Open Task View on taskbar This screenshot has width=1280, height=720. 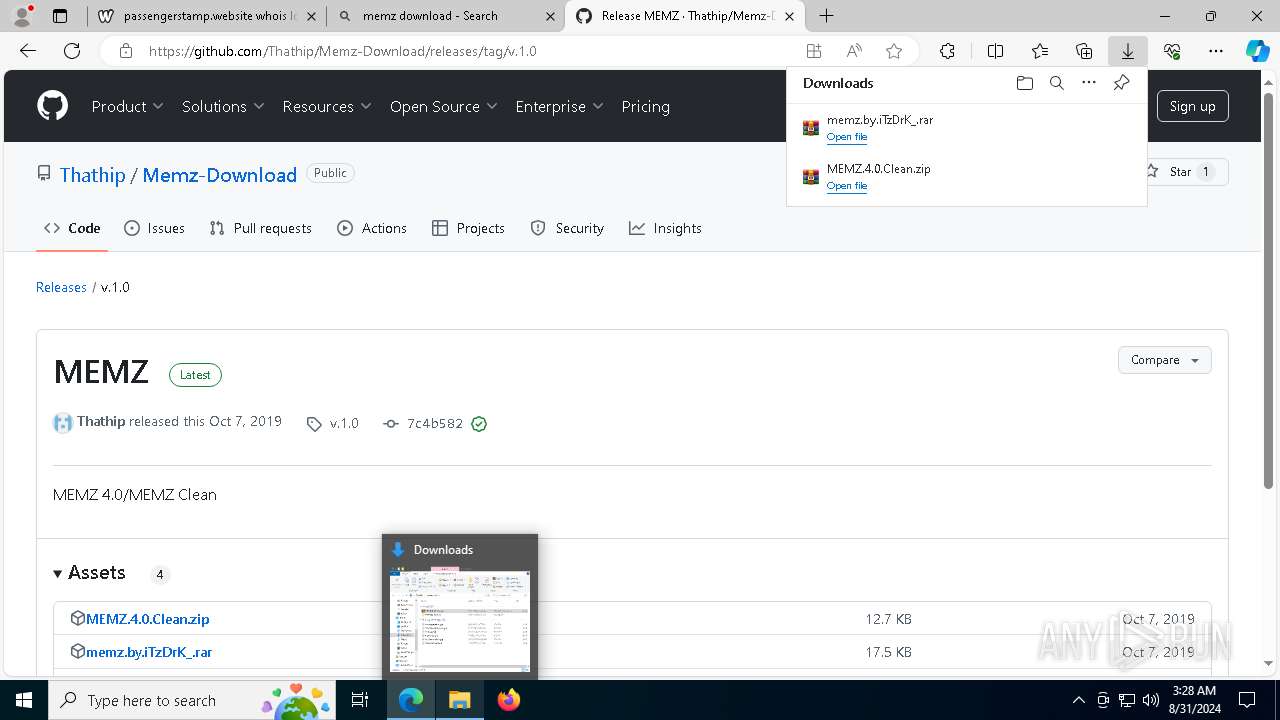pyautogui.click(x=360, y=700)
